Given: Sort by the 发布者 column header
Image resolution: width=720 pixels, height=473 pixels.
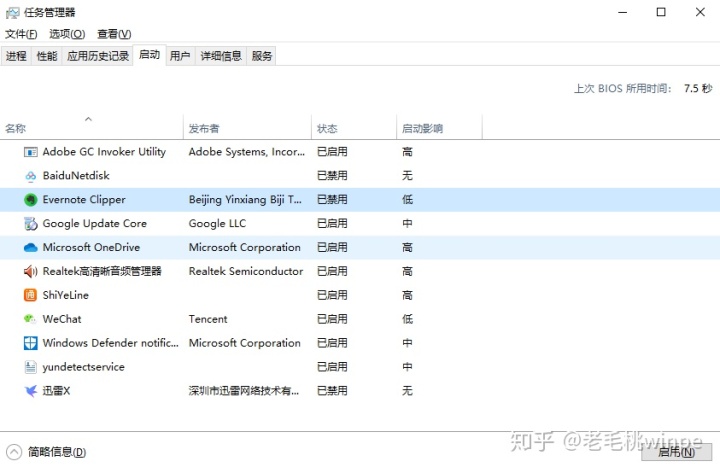Looking at the screenshot, I should coord(247,126).
